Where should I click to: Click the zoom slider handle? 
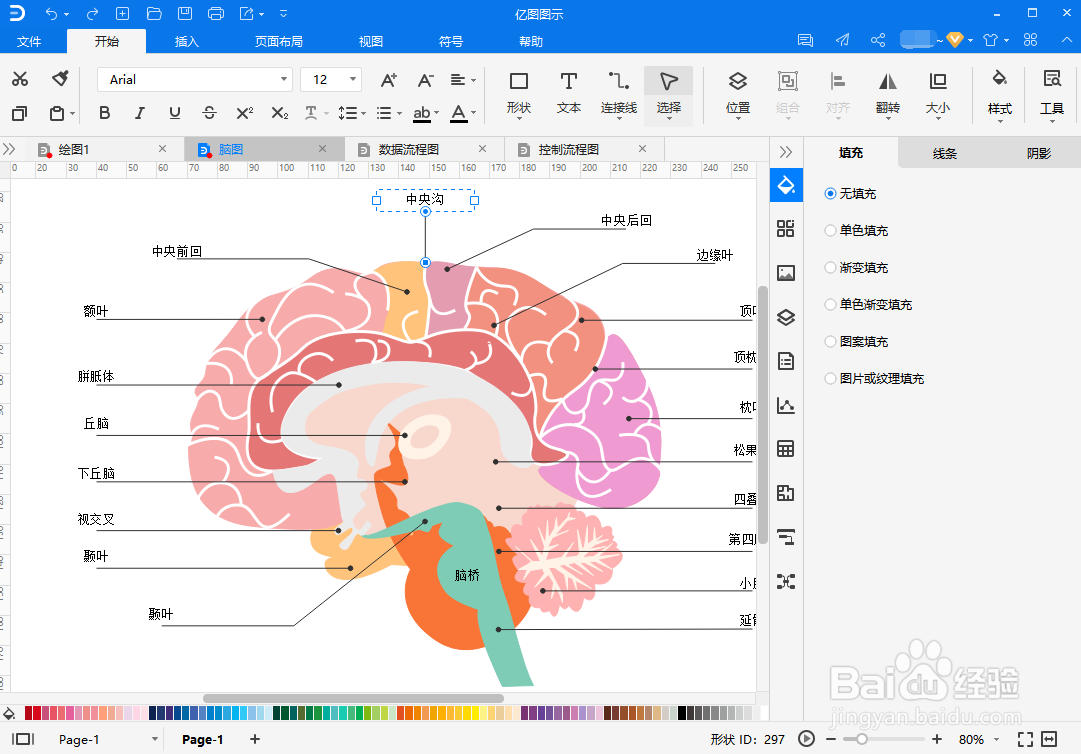point(861,740)
